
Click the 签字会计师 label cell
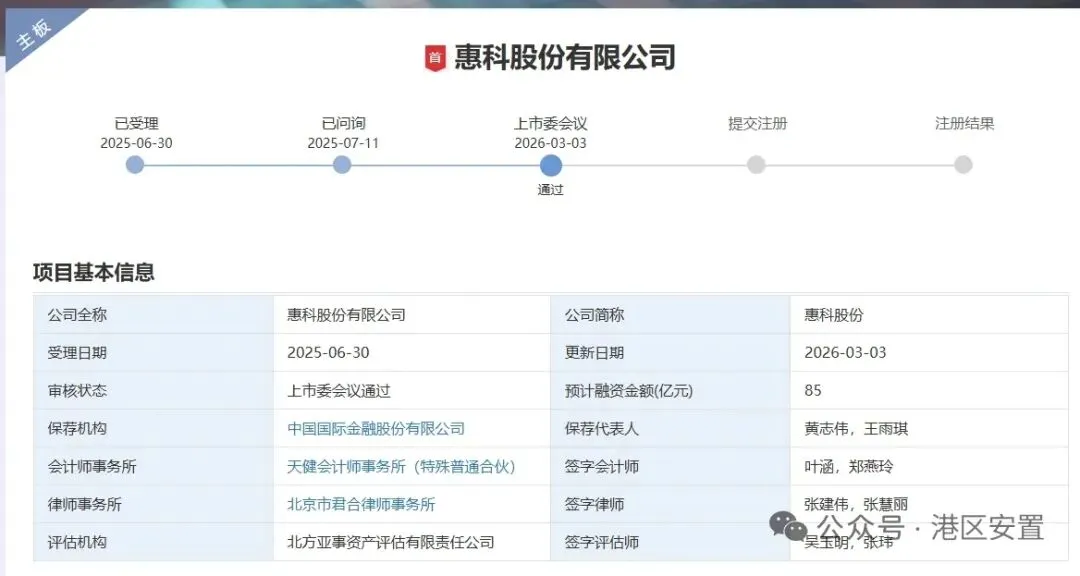point(670,466)
